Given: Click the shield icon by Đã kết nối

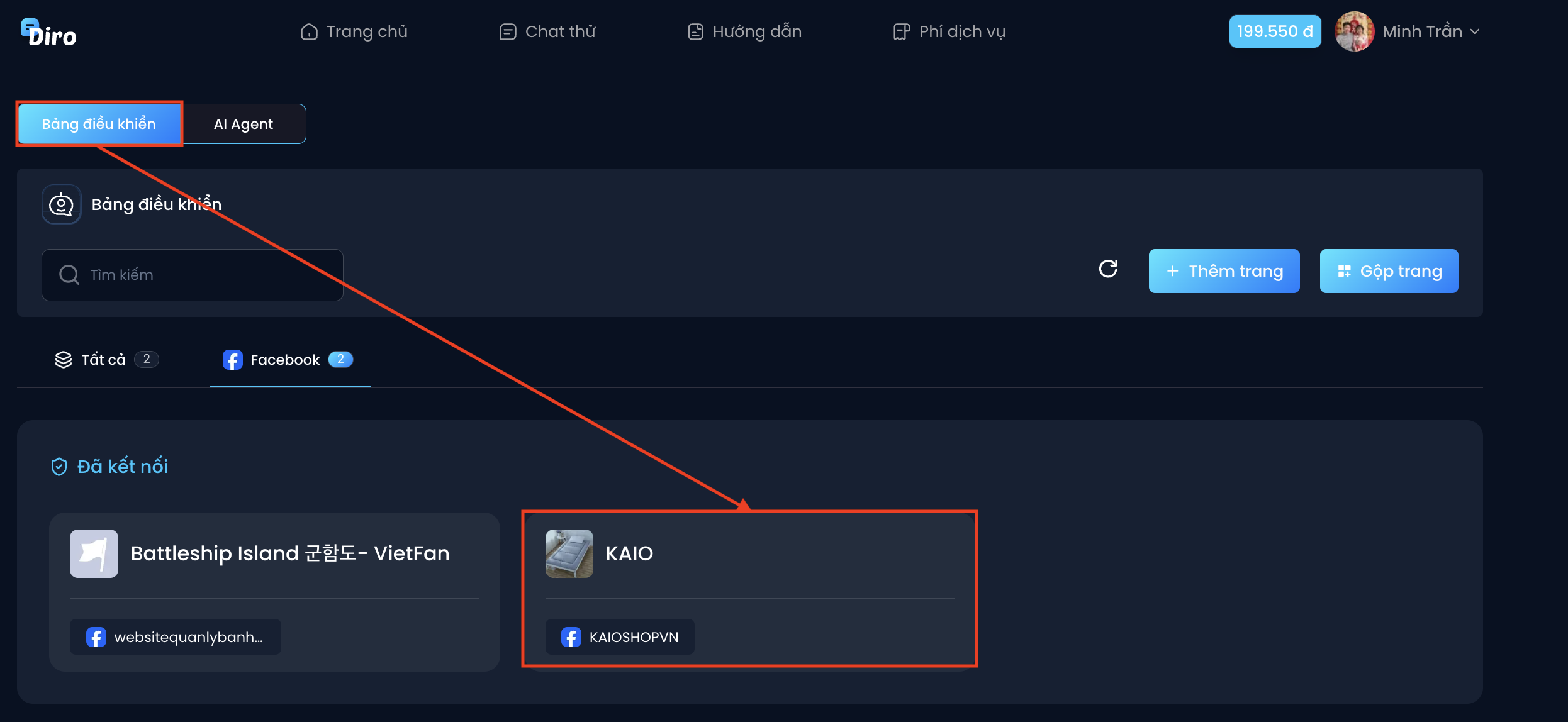Looking at the screenshot, I should 59,467.
